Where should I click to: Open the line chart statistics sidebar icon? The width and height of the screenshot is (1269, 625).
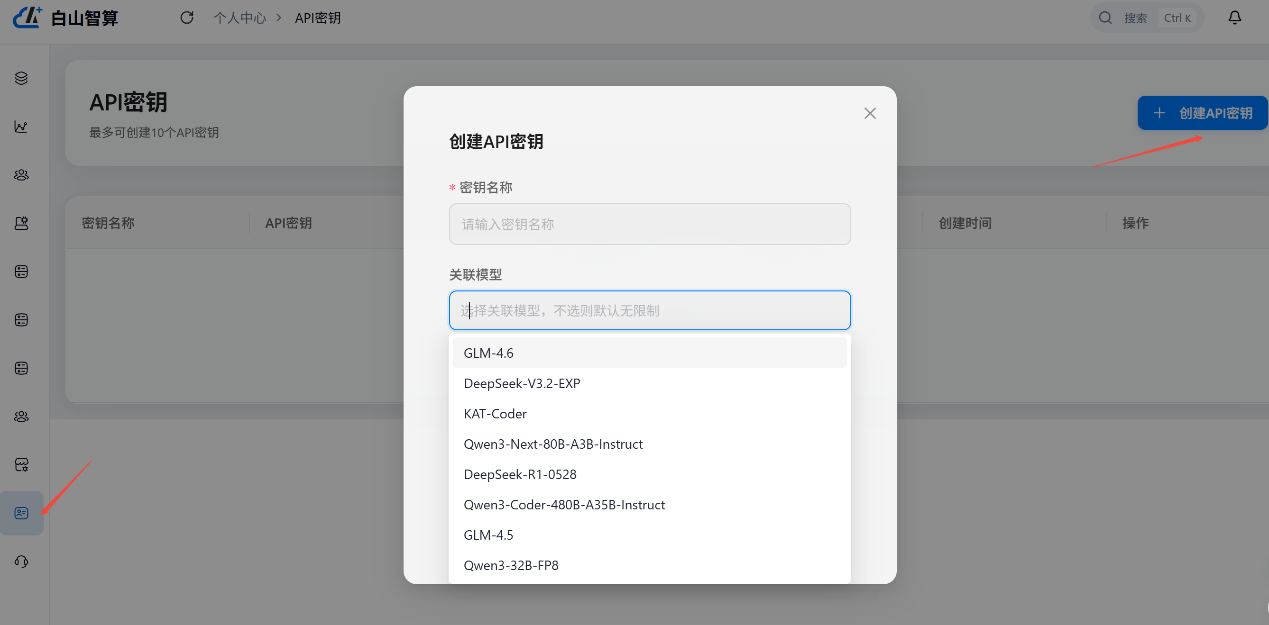click(x=21, y=126)
